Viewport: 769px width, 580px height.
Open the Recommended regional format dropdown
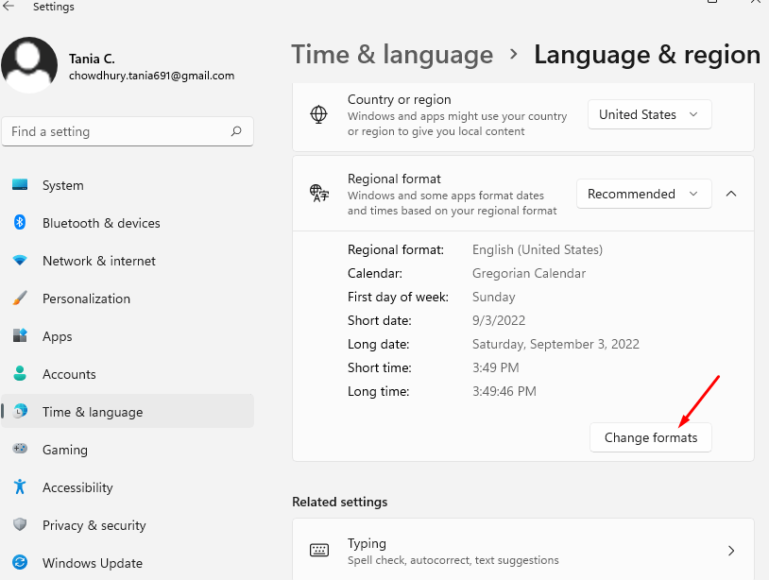pos(643,194)
